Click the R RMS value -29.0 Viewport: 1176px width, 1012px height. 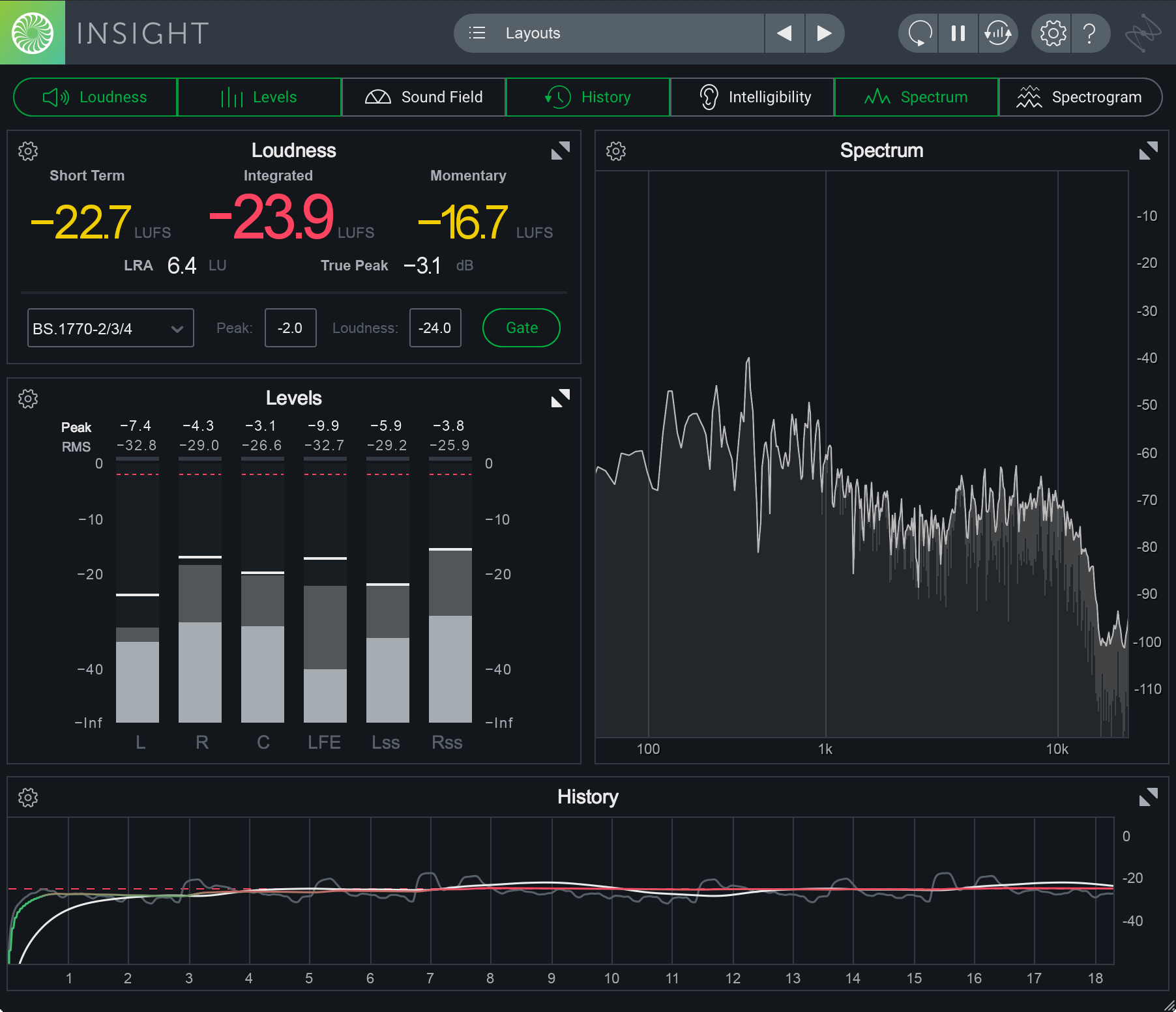click(199, 446)
